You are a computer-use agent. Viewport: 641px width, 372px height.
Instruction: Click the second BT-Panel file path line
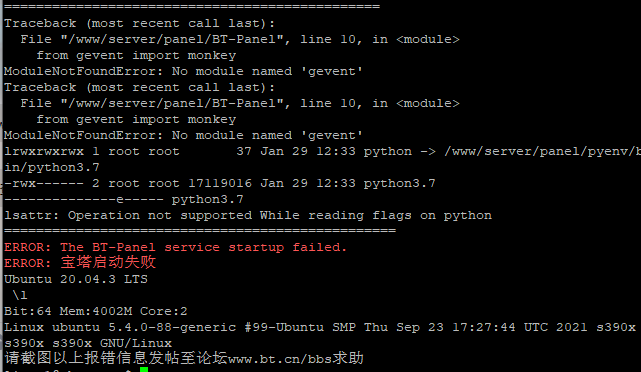click(x=240, y=103)
